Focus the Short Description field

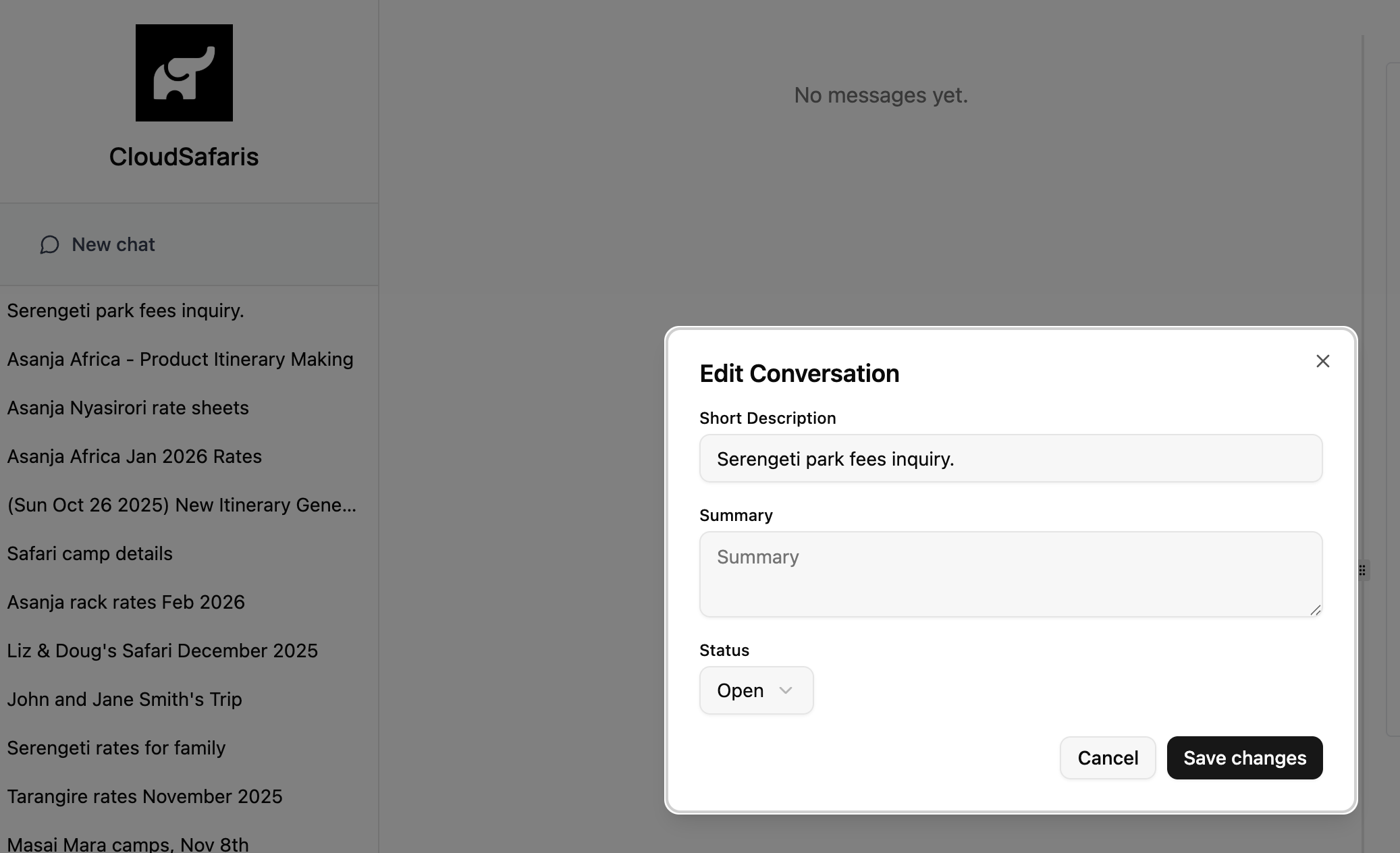1010,459
